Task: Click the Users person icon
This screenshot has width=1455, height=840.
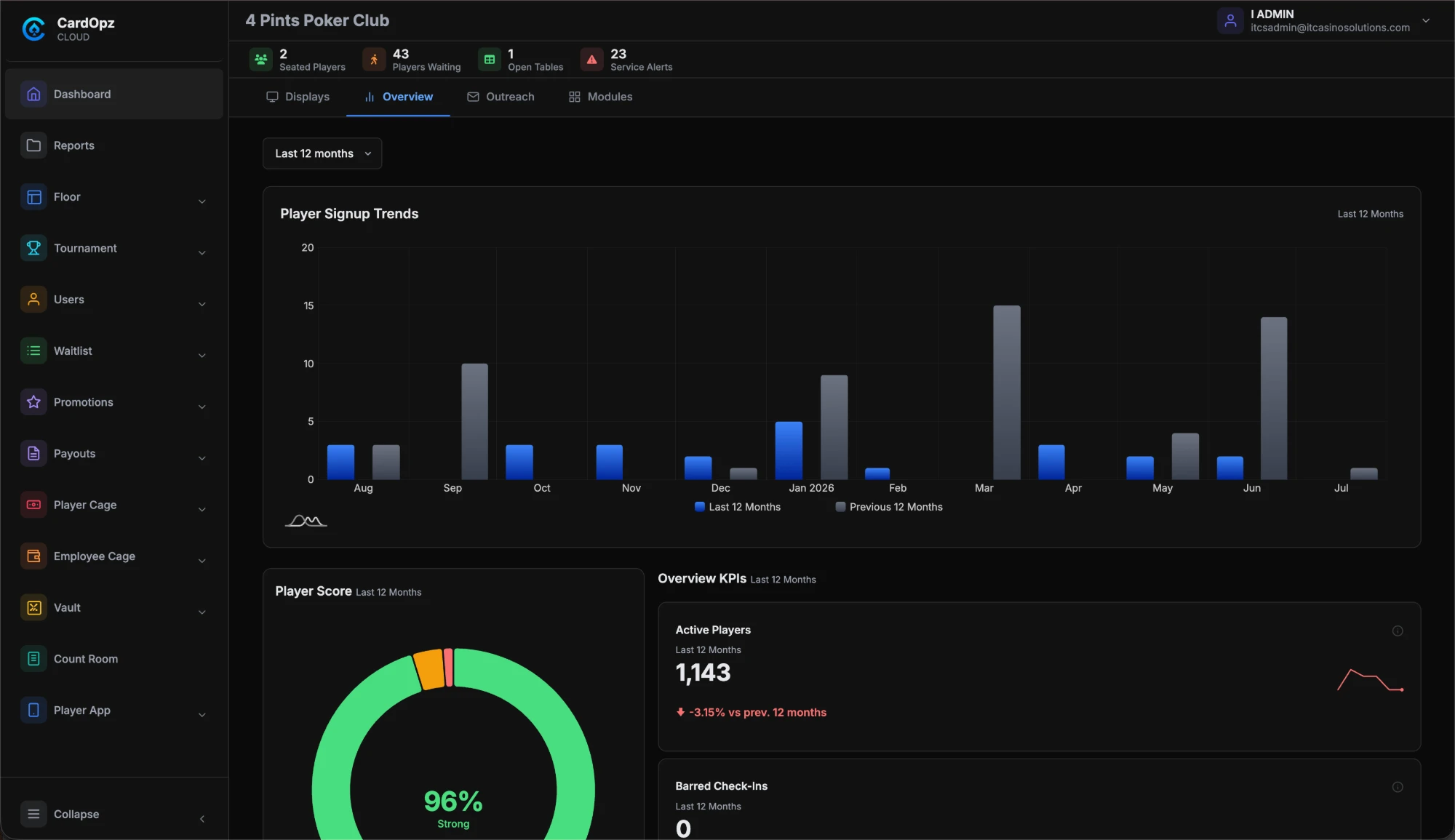Action: [x=33, y=300]
